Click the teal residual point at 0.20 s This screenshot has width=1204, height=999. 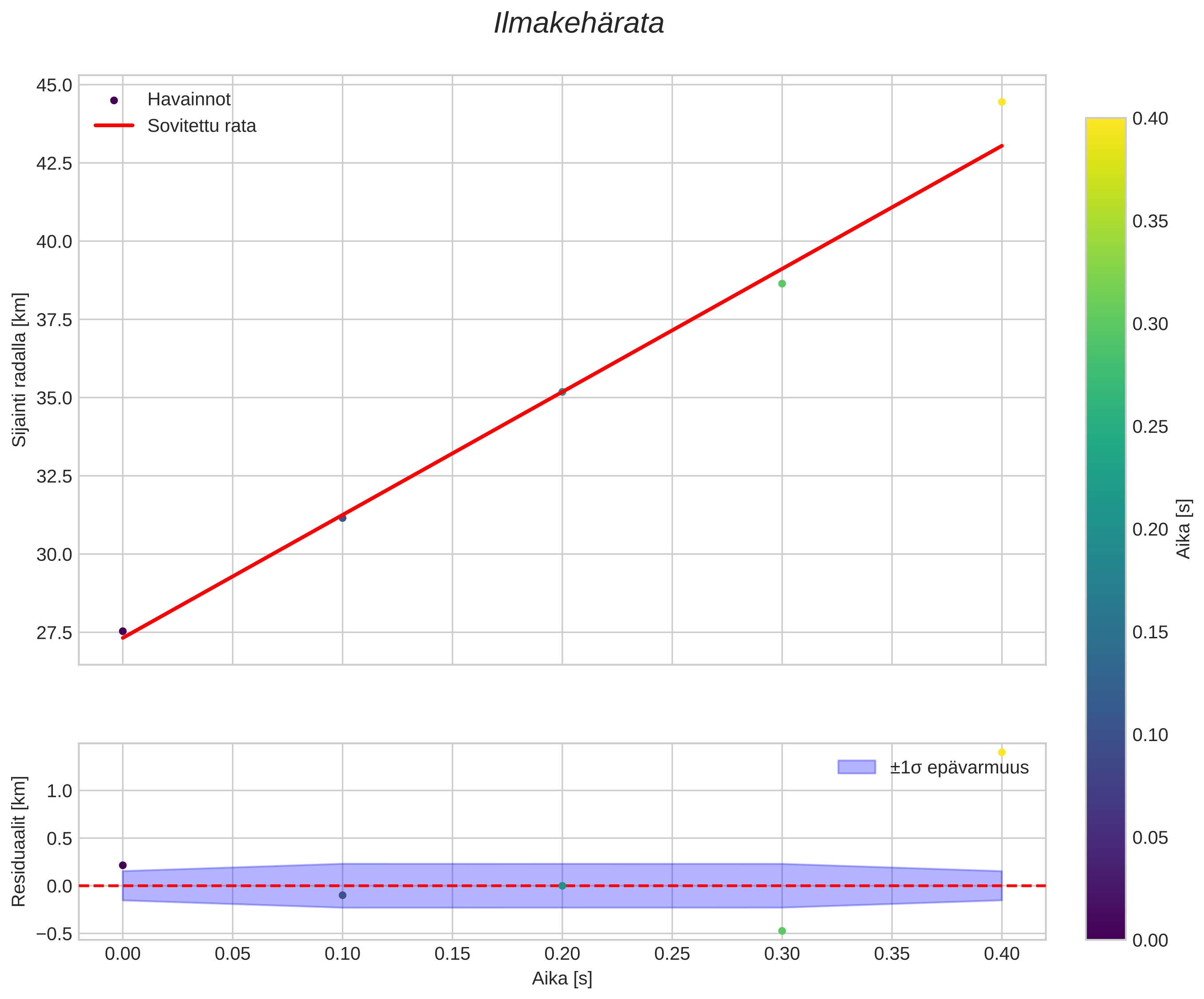click(562, 886)
